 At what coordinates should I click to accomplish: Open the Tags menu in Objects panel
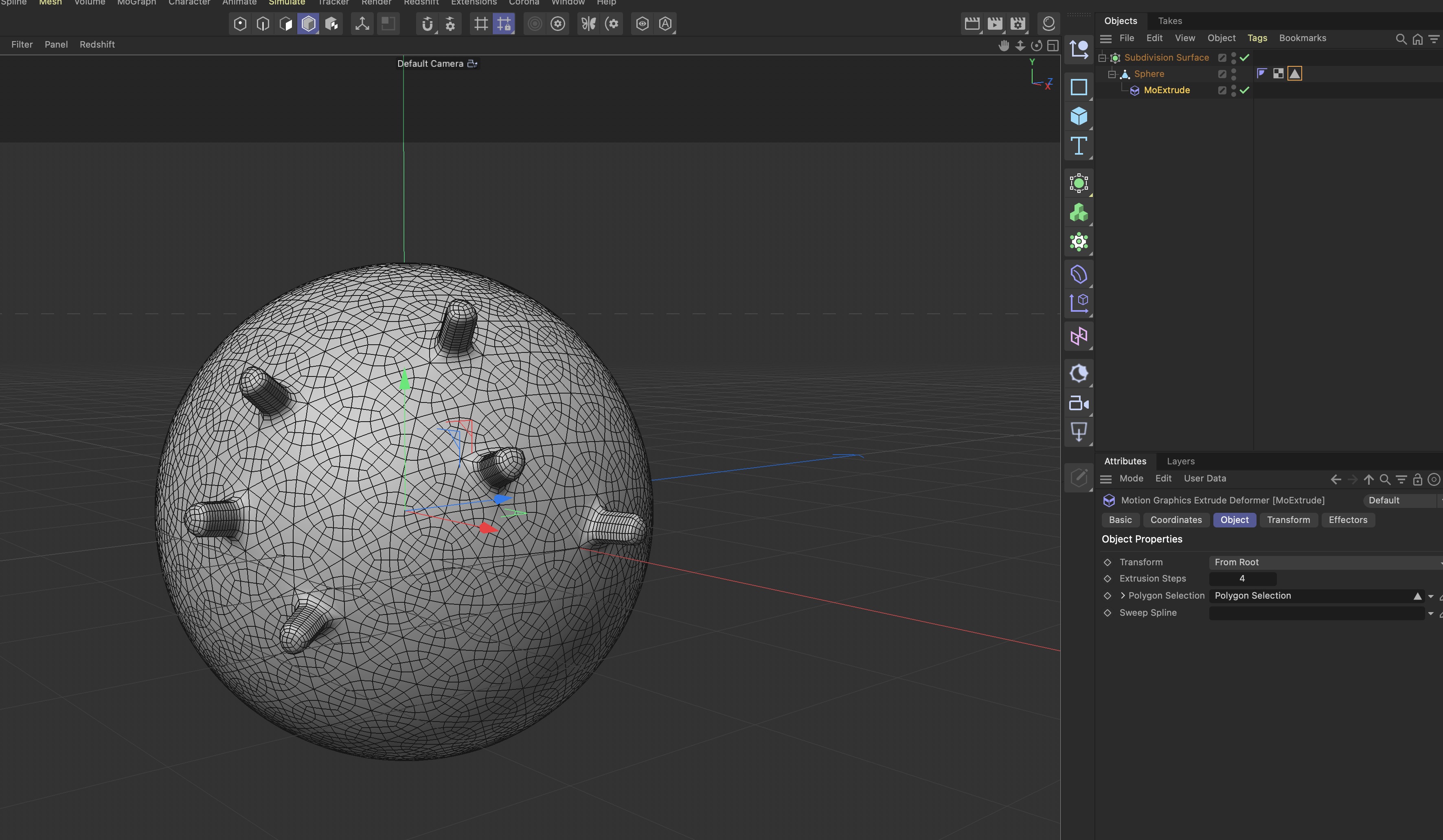click(1257, 38)
